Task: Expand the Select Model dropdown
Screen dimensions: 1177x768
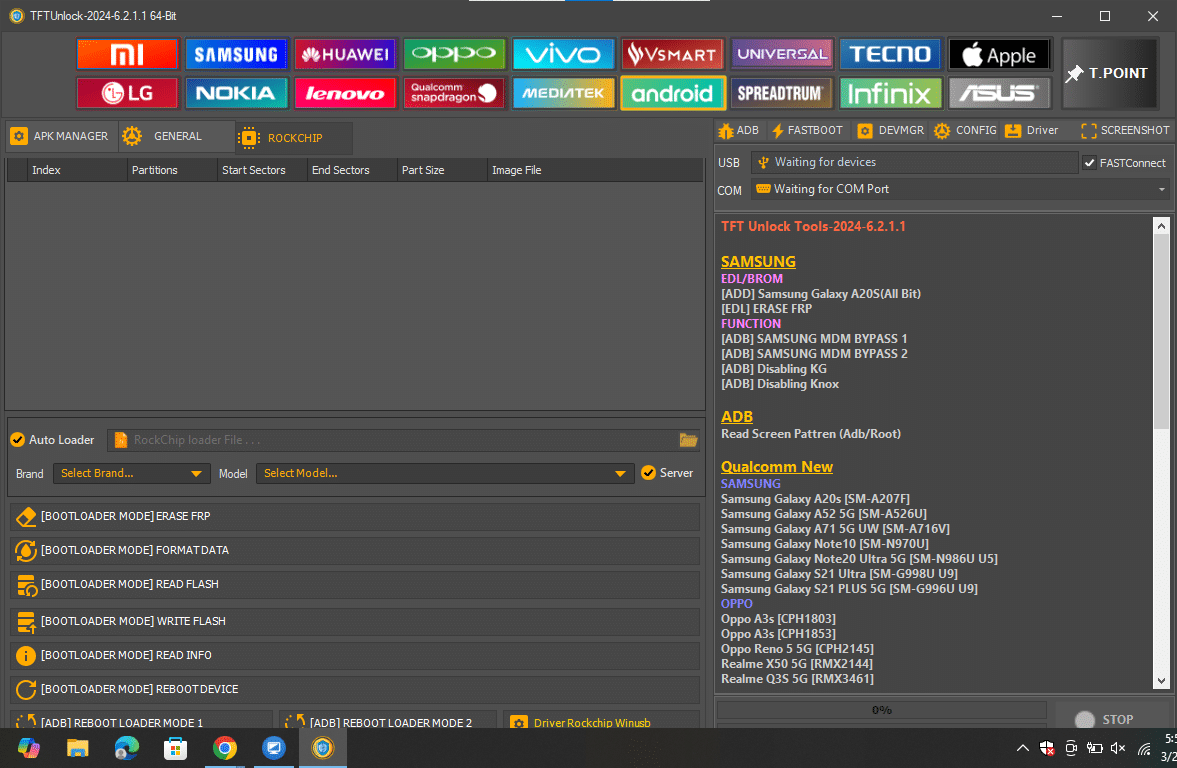Action: click(620, 473)
